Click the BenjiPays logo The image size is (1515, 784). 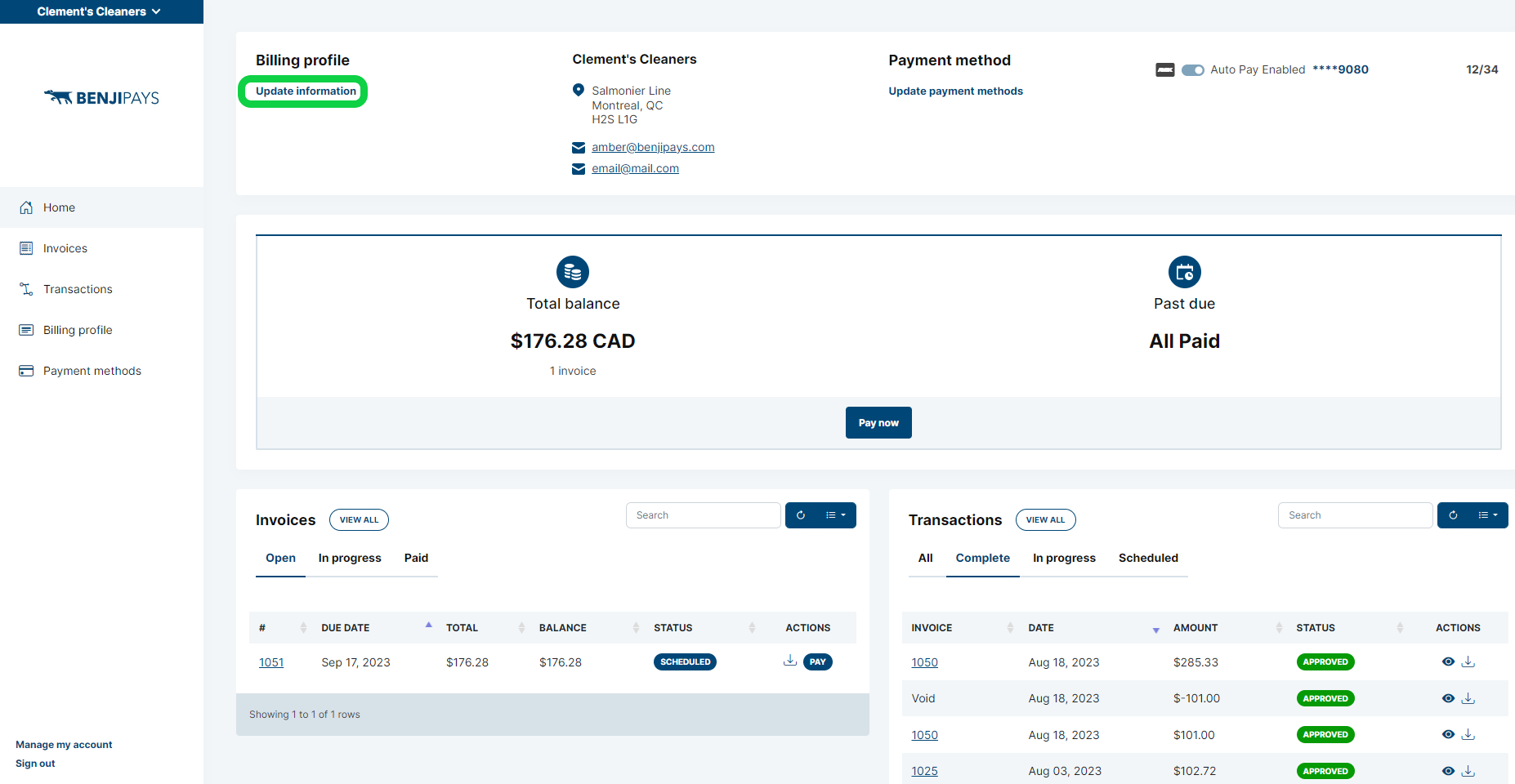101,98
